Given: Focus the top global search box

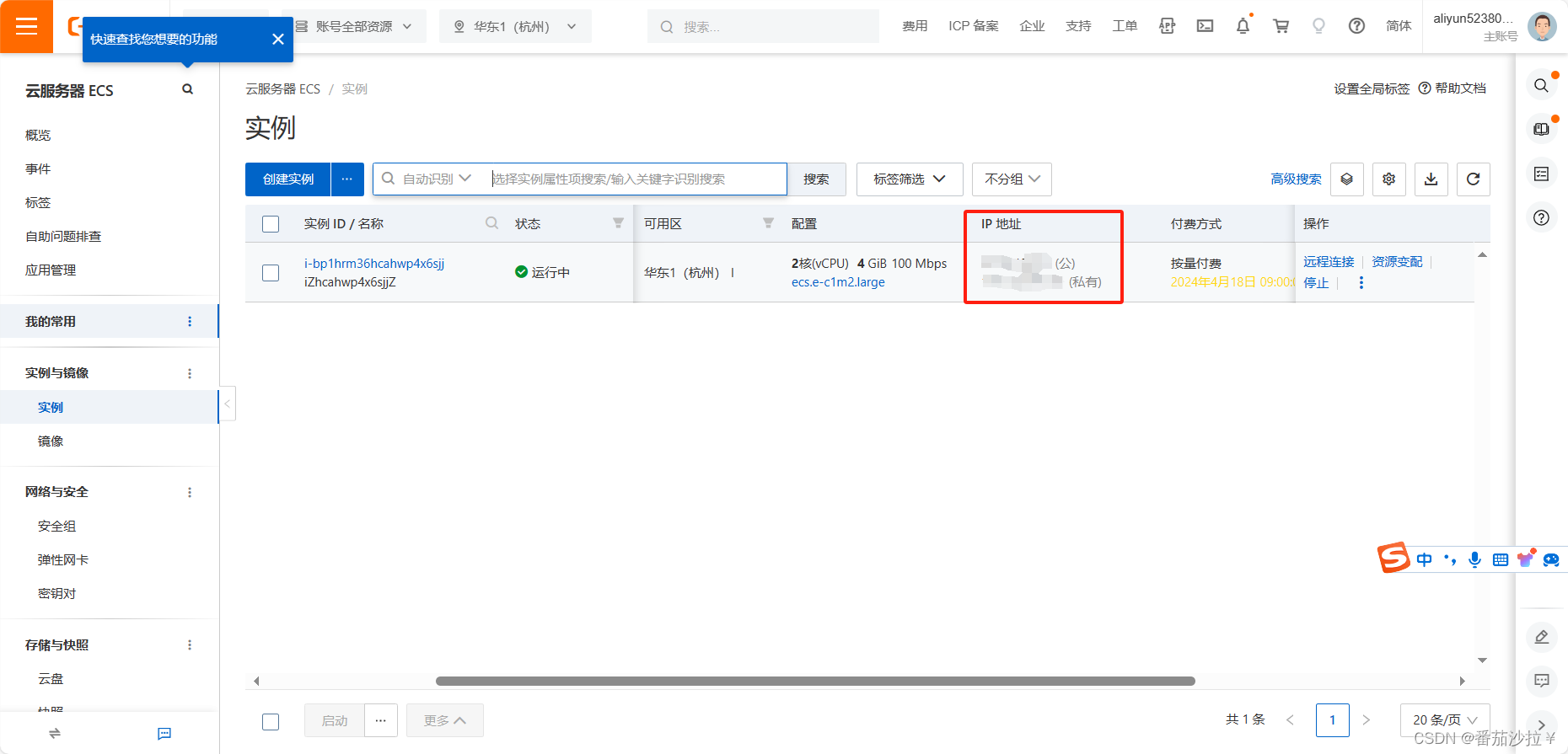Looking at the screenshot, I should pos(763,26).
